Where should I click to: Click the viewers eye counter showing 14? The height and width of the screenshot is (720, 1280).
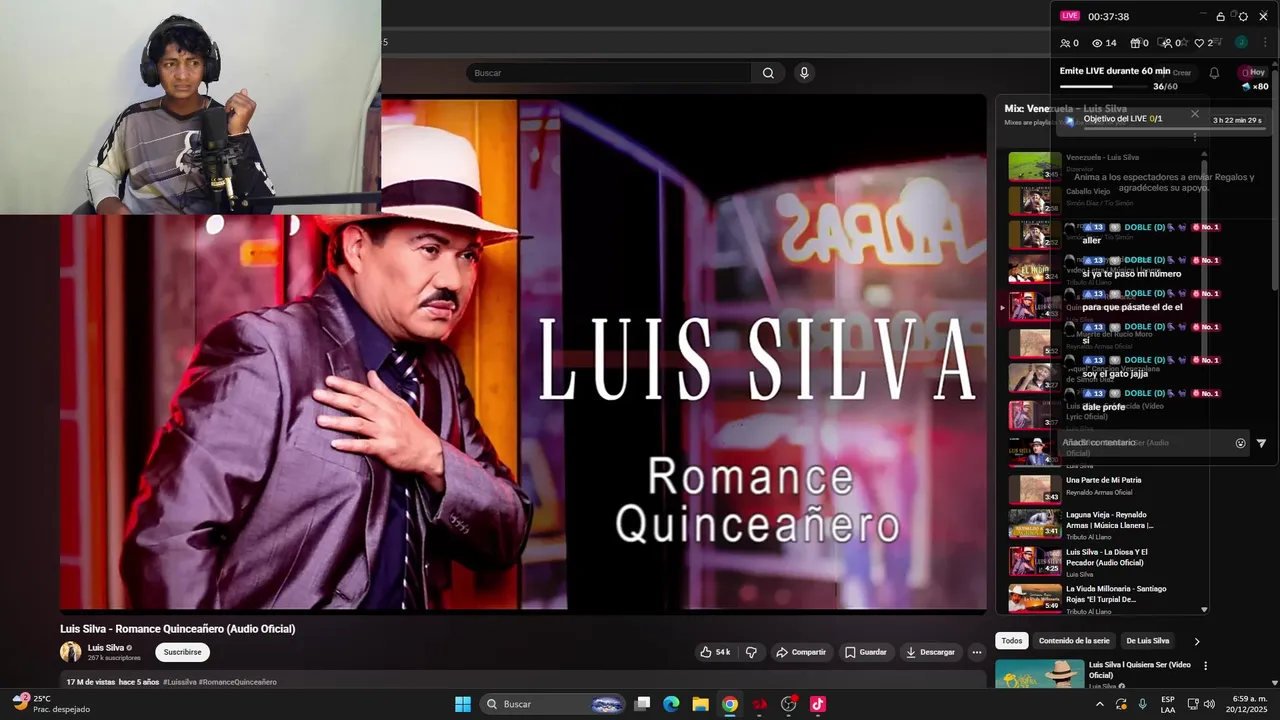coord(1104,43)
